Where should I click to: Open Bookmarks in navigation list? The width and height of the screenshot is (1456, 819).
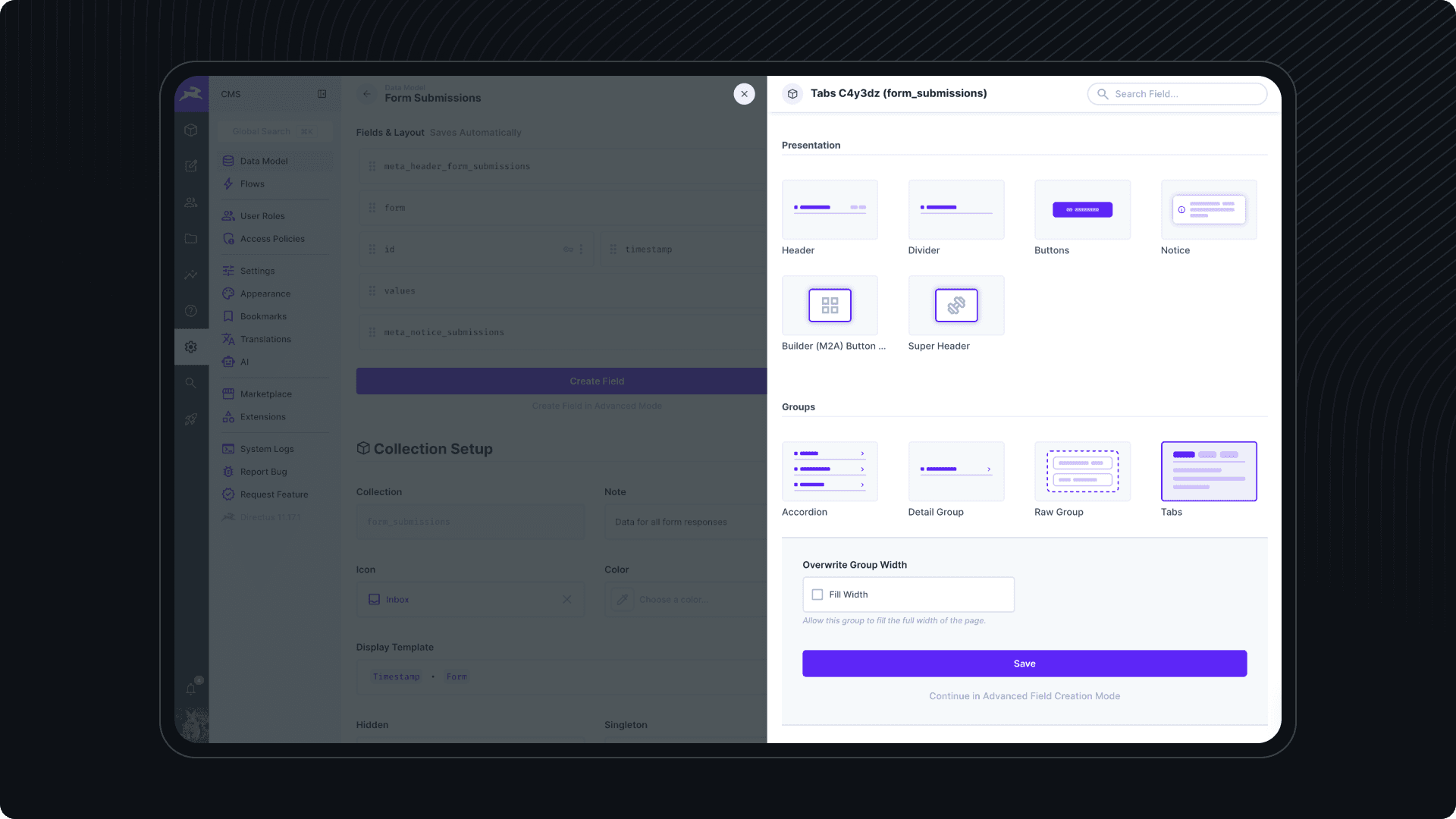(276, 316)
